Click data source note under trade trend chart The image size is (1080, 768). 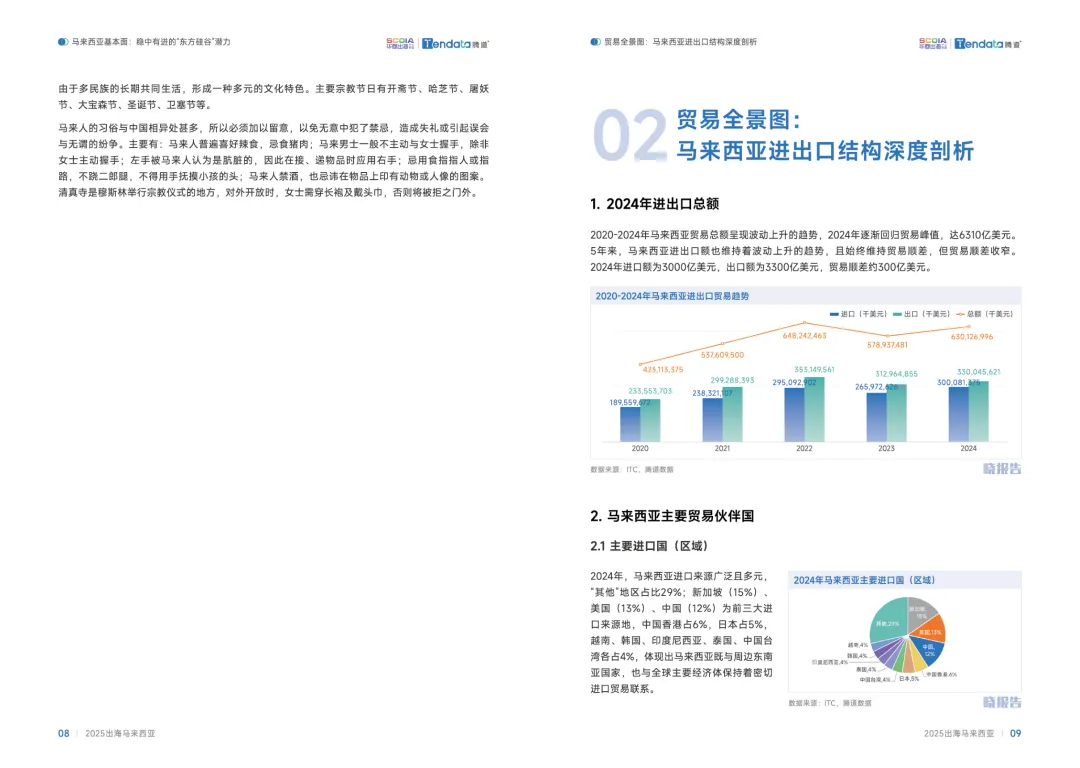click(632, 470)
